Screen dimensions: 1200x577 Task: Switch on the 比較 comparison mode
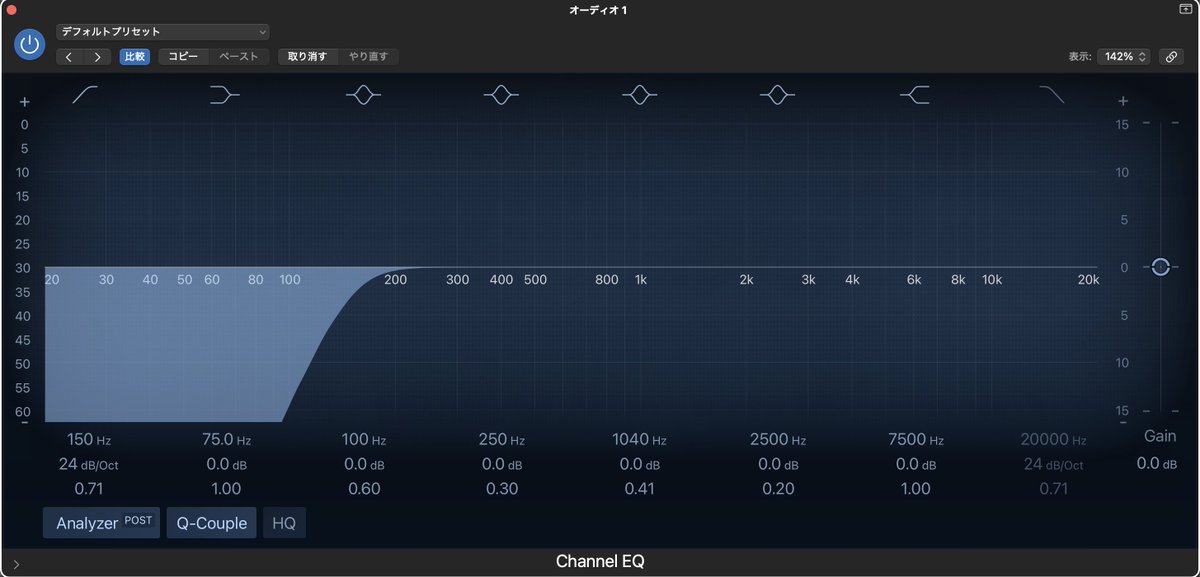point(134,57)
